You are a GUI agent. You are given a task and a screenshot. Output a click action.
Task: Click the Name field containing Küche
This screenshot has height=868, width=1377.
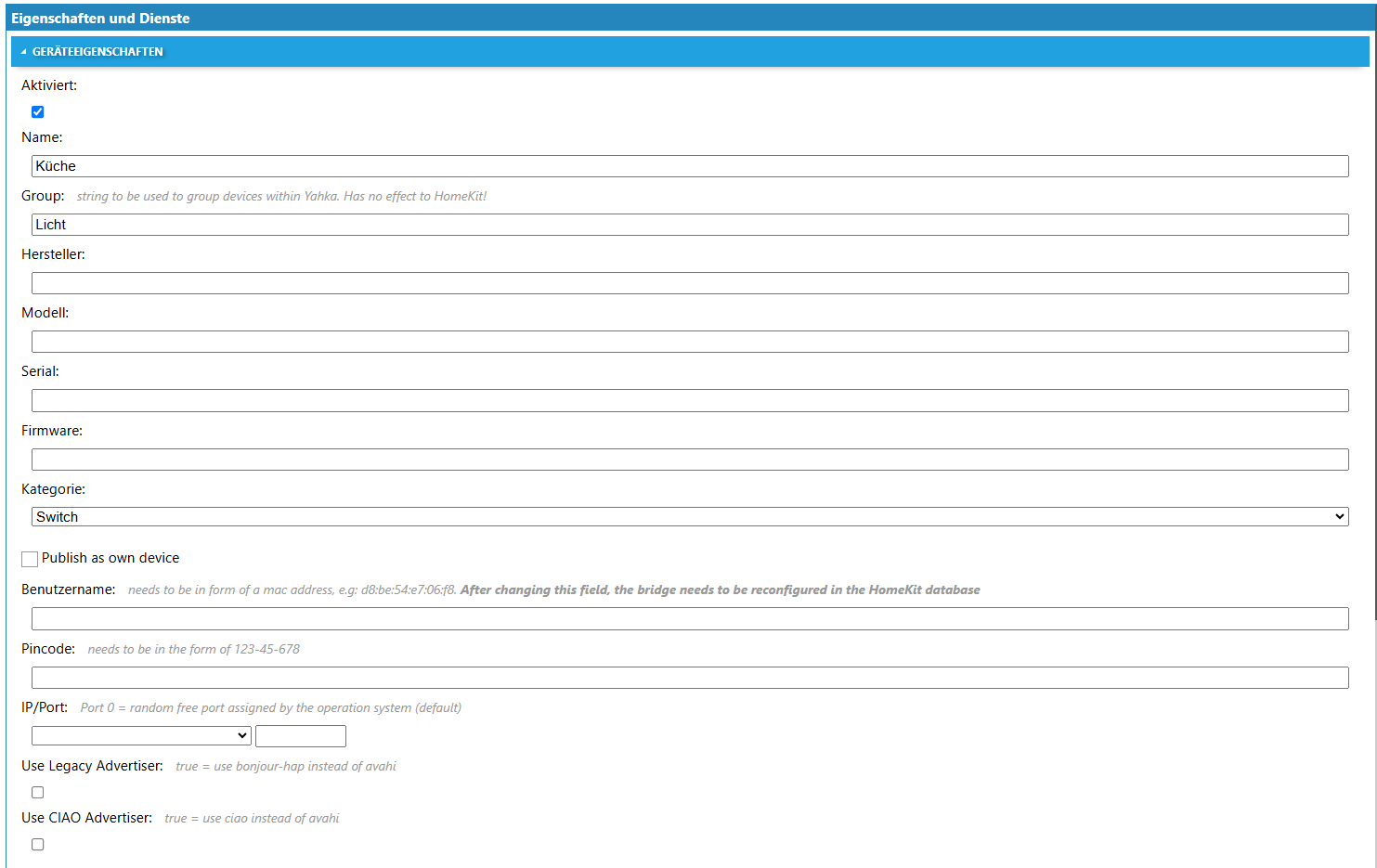point(689,166)
